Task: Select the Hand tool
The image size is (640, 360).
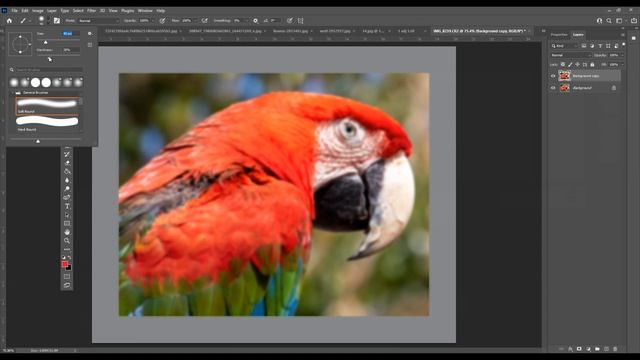Action: coord(67,232)
